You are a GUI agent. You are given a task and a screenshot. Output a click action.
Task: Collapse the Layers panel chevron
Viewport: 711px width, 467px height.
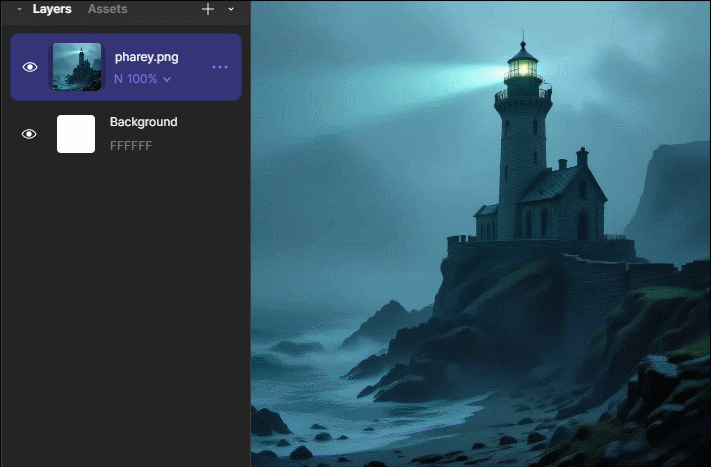tap(19, 9)
